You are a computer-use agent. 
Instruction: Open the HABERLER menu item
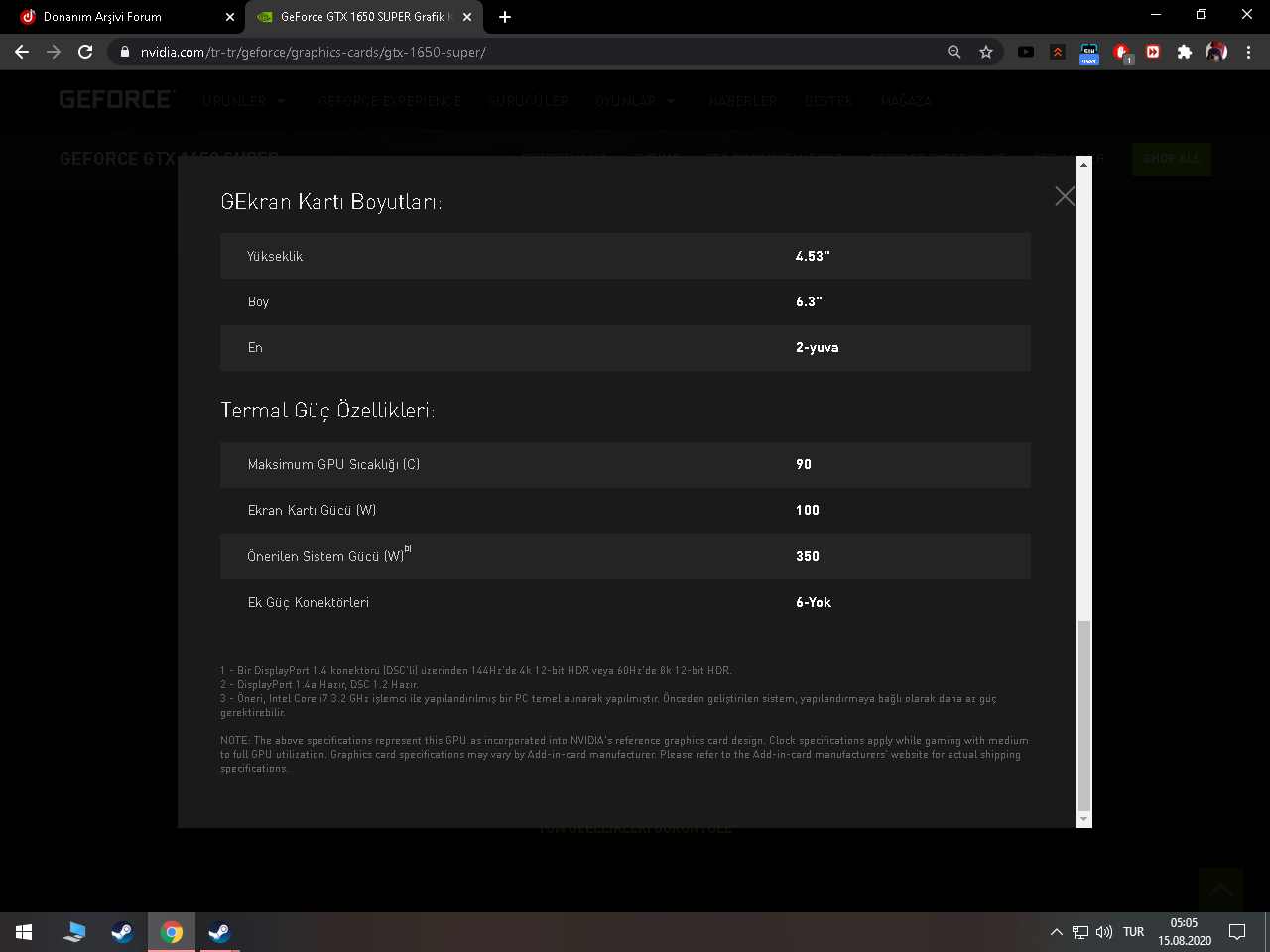(x=743, y=101)
